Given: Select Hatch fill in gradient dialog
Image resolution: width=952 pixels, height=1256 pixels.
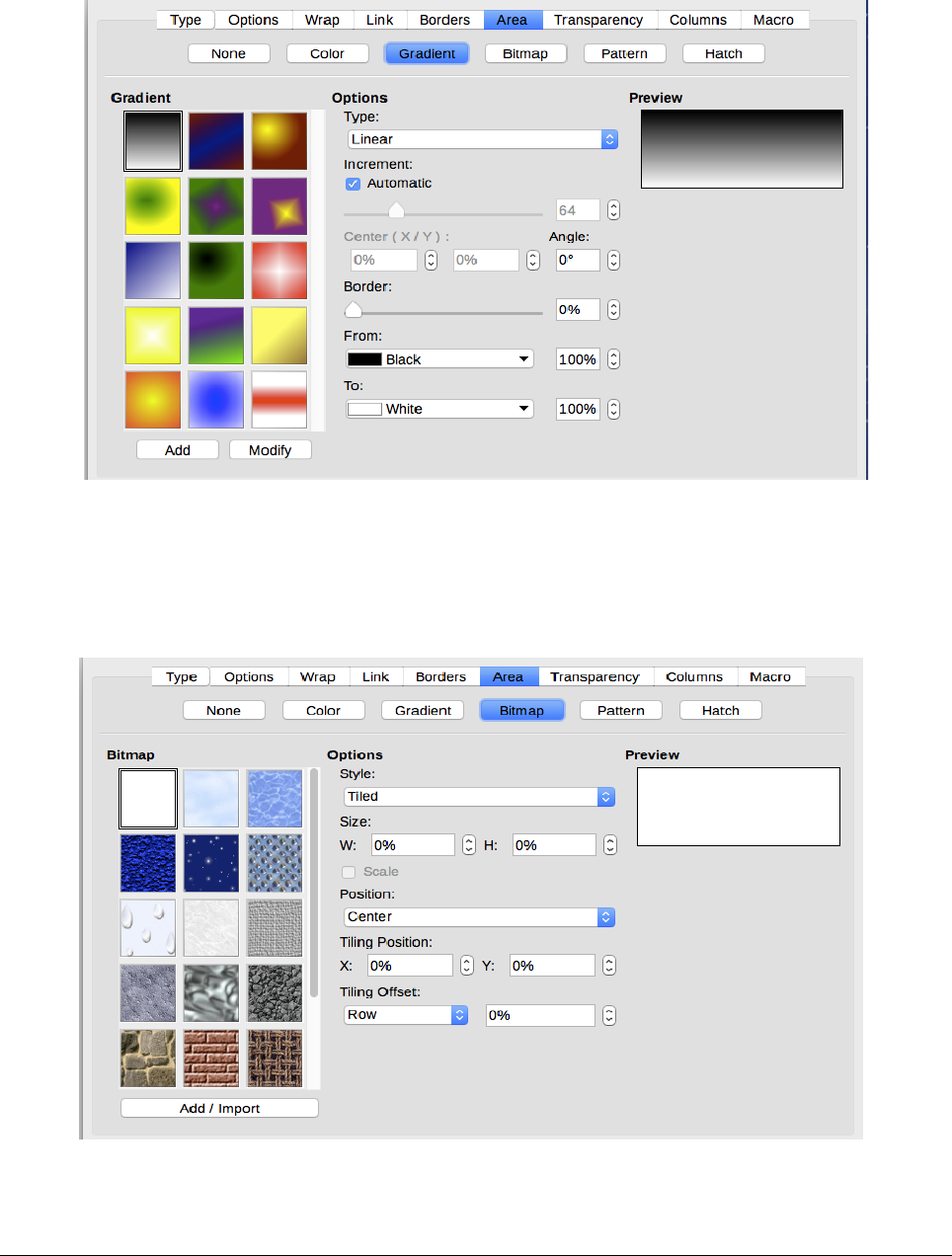Looking at the screenshot, I should (724, 53).
